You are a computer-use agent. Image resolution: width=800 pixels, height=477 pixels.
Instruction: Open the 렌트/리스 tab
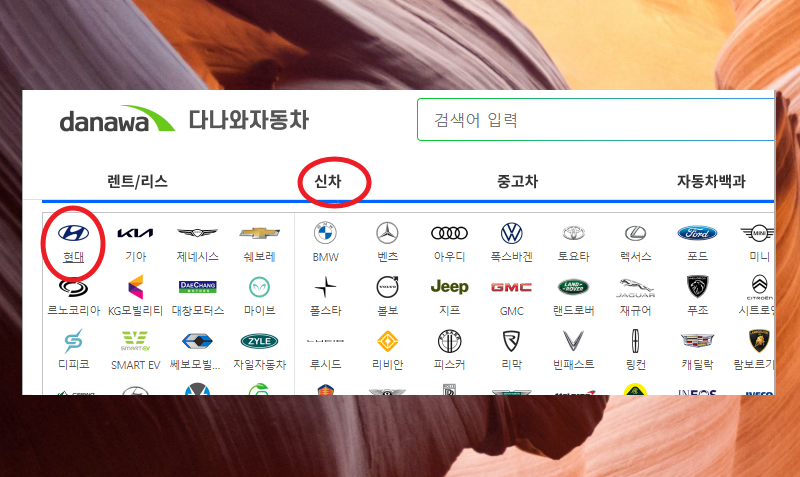point(137,181)
